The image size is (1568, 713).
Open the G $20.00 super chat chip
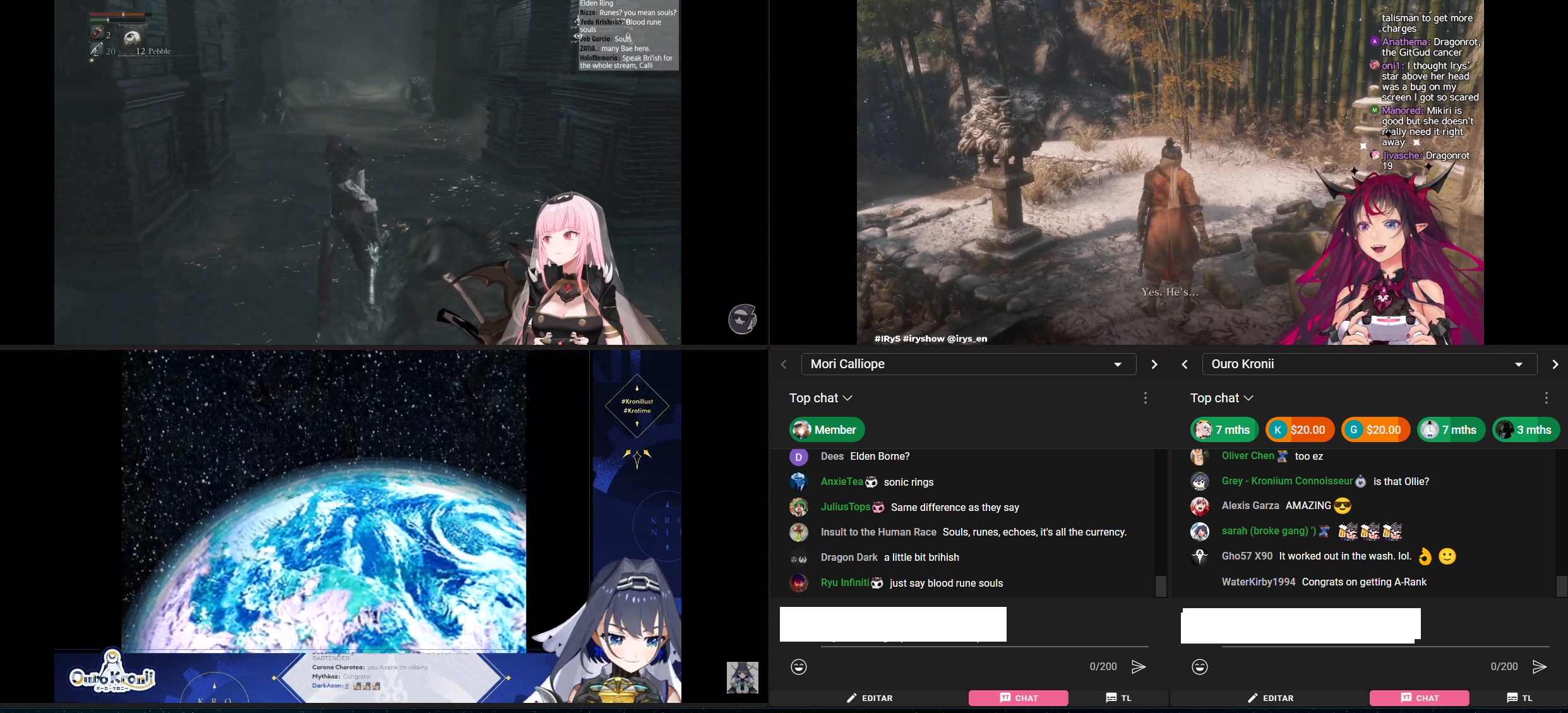pyautogui.click(x=1375, y=430)
